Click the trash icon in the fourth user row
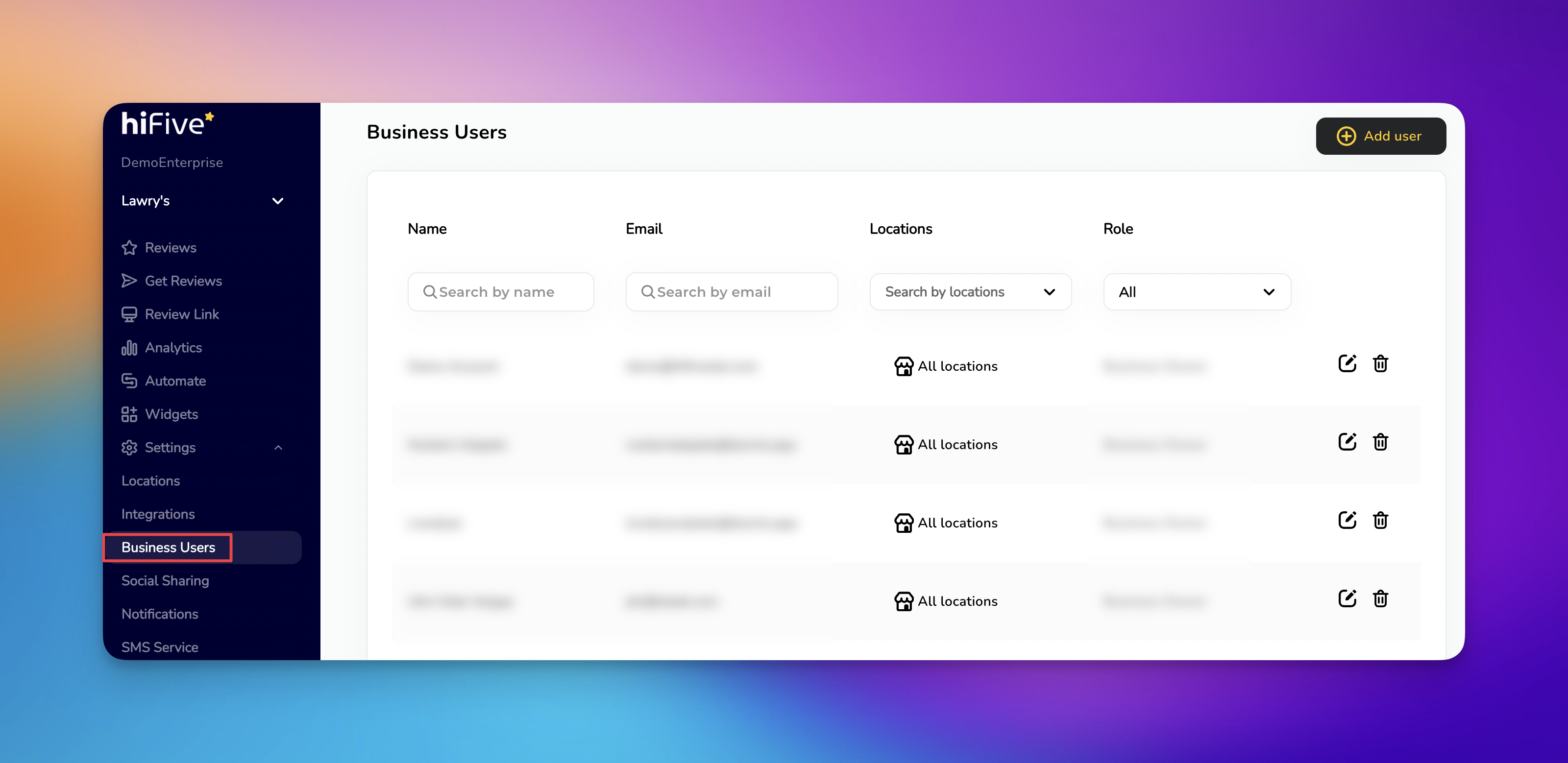Screen dimensions: 1568x763 [1380, 599]
